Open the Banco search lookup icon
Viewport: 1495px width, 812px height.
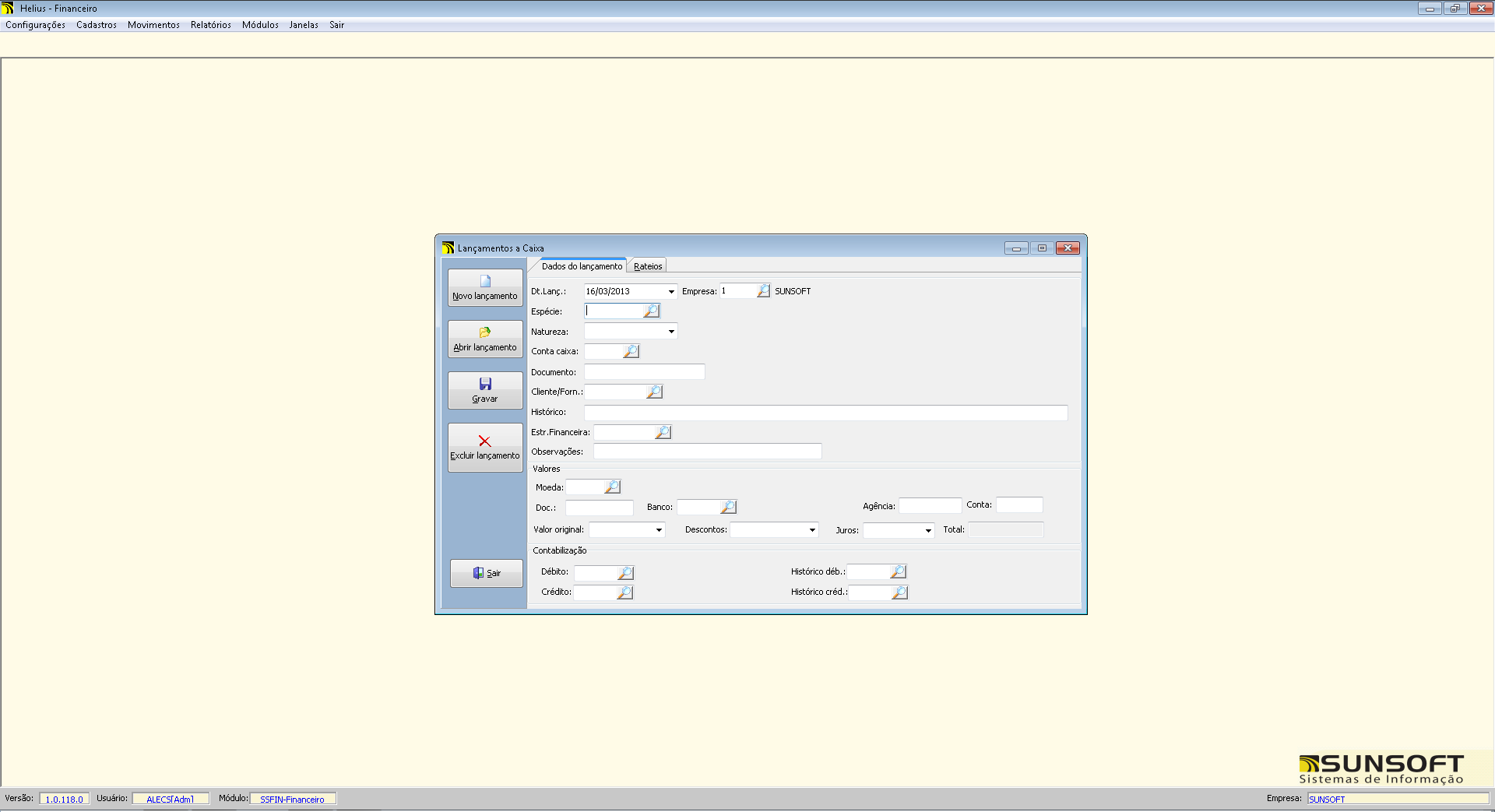(728, 508)
